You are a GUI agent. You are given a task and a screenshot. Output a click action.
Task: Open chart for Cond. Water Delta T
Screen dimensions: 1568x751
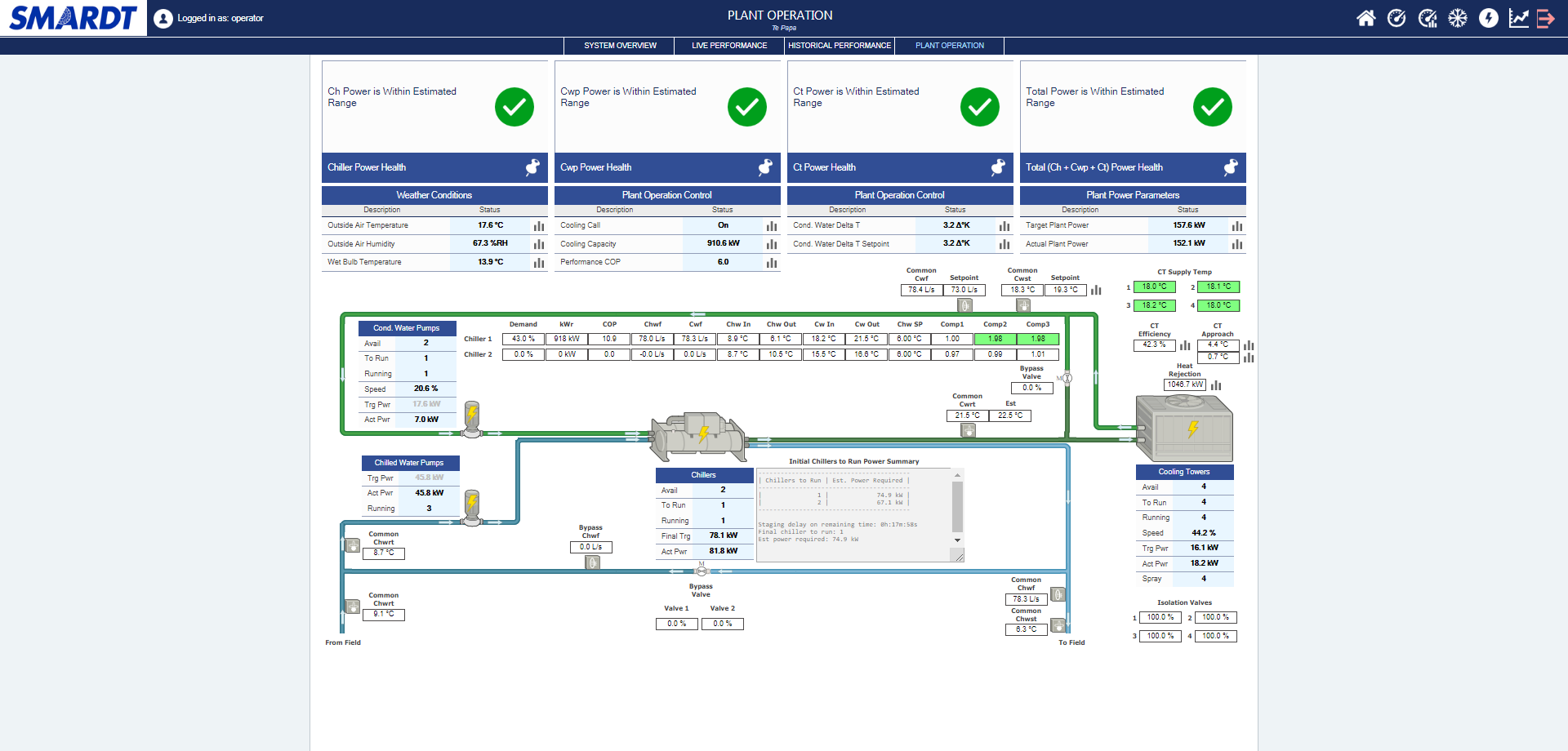tap(1004, 226)
